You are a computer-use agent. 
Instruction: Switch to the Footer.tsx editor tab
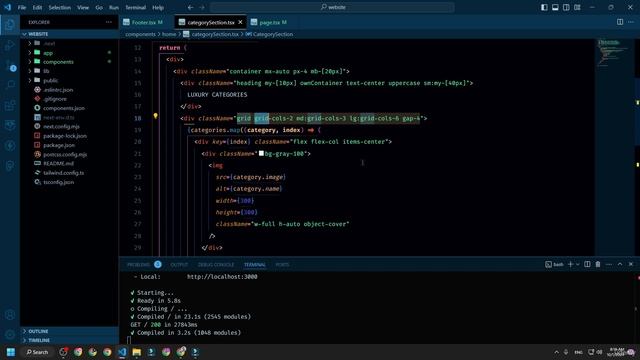pos(147,22)
